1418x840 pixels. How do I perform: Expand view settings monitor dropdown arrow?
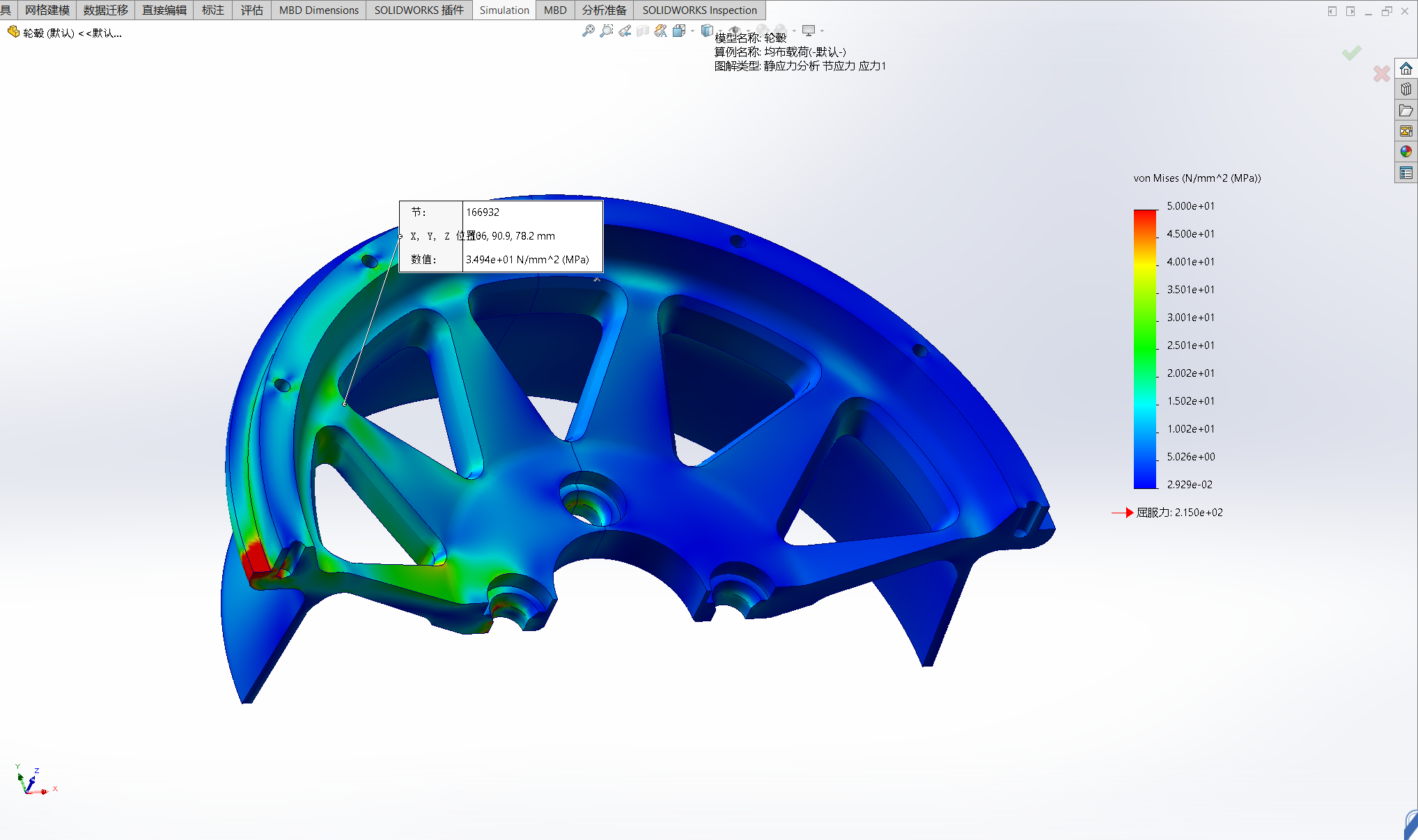(x=822, y=31)
